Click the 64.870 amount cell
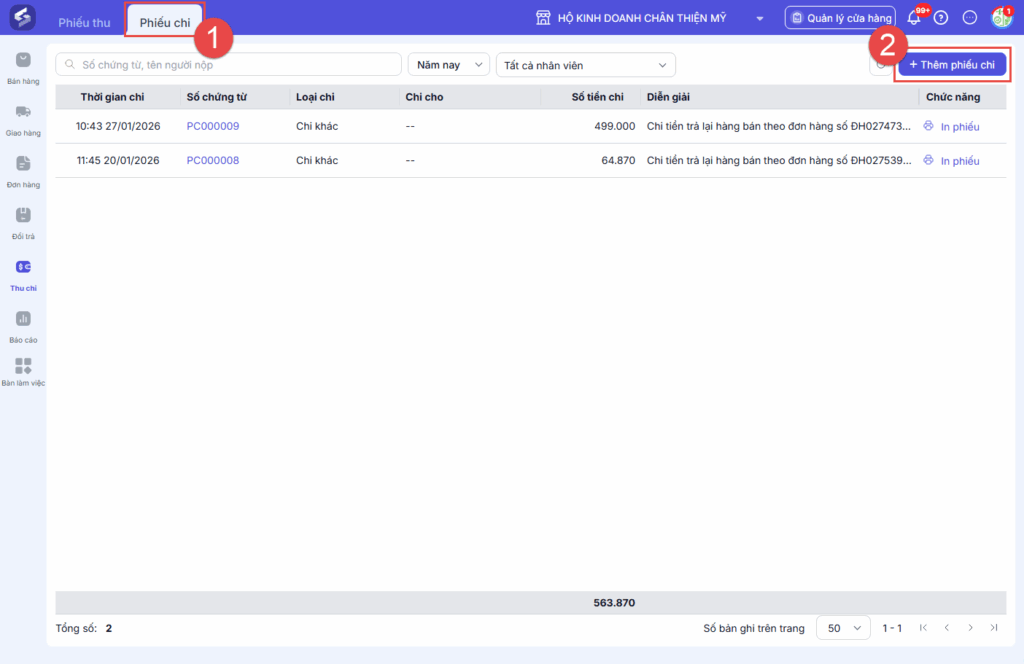The image size is (1024, 664). pyautogui.click(x=618, y=160)
